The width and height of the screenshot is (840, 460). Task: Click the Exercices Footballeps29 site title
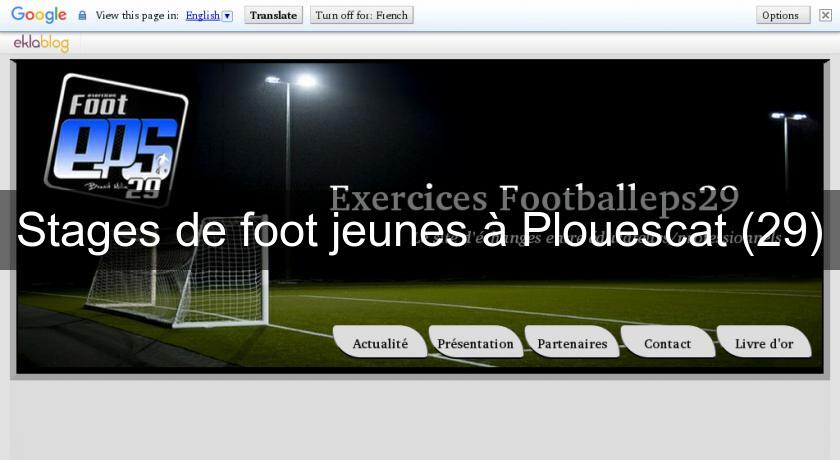[x=534, y=198]
